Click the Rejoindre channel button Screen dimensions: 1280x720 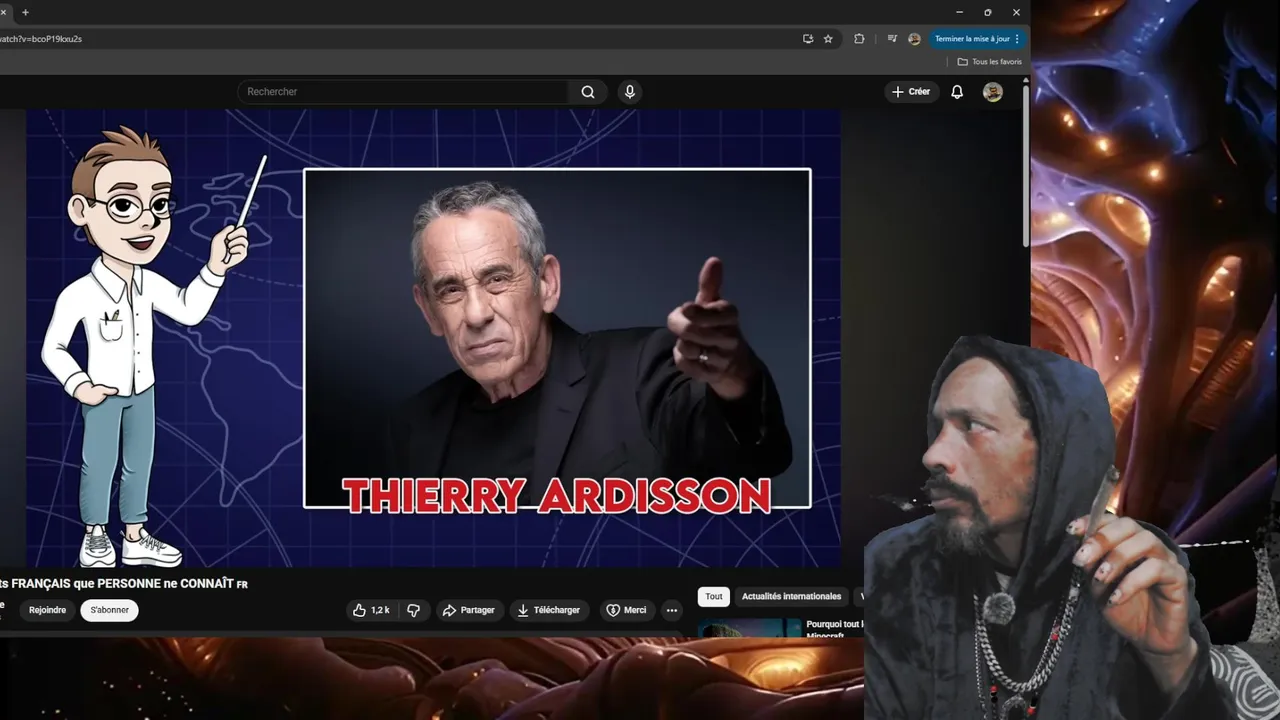(47, 610)
